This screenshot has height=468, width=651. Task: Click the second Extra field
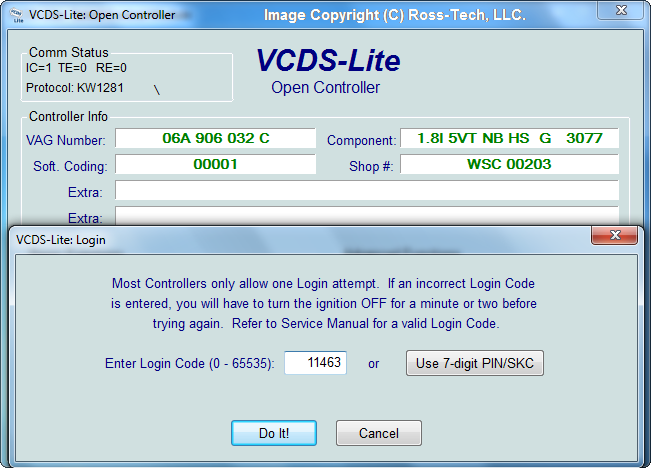point(367,216)
